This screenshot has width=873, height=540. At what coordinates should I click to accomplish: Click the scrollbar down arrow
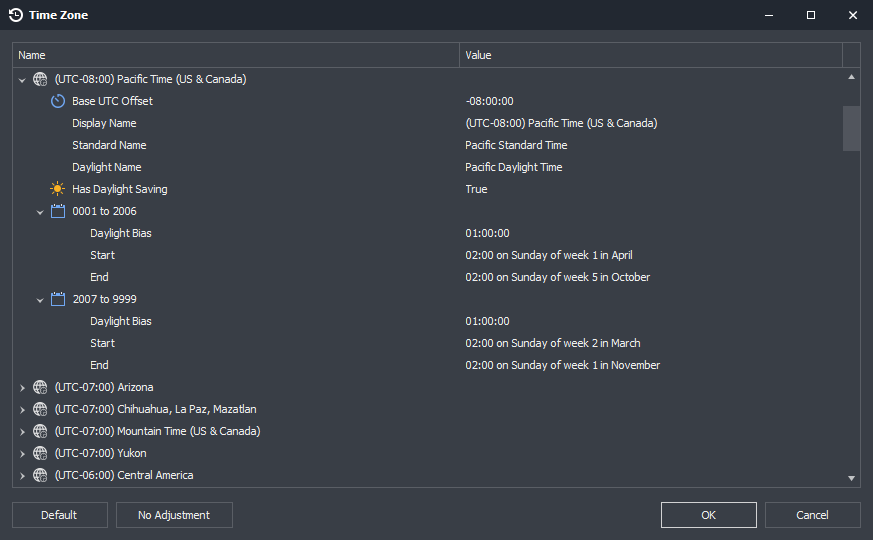pyautogui.click(x=851, y=478)
